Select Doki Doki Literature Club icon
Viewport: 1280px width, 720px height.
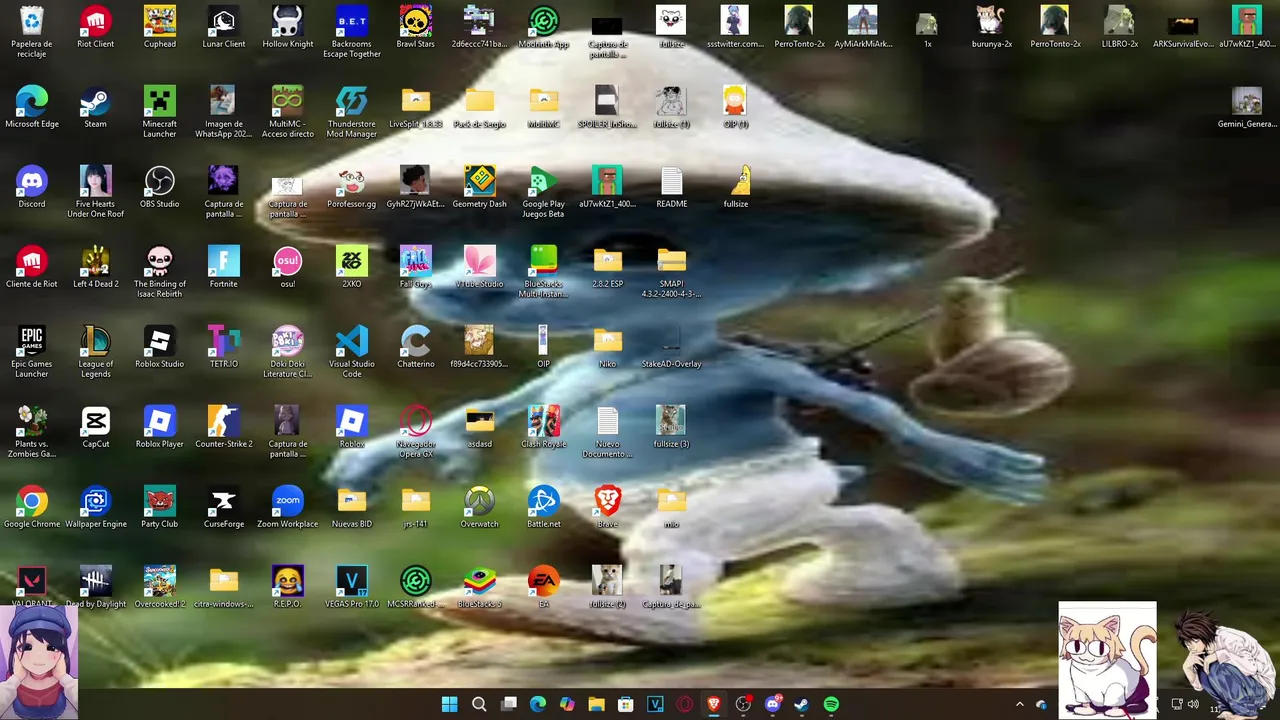coord(288,352)
